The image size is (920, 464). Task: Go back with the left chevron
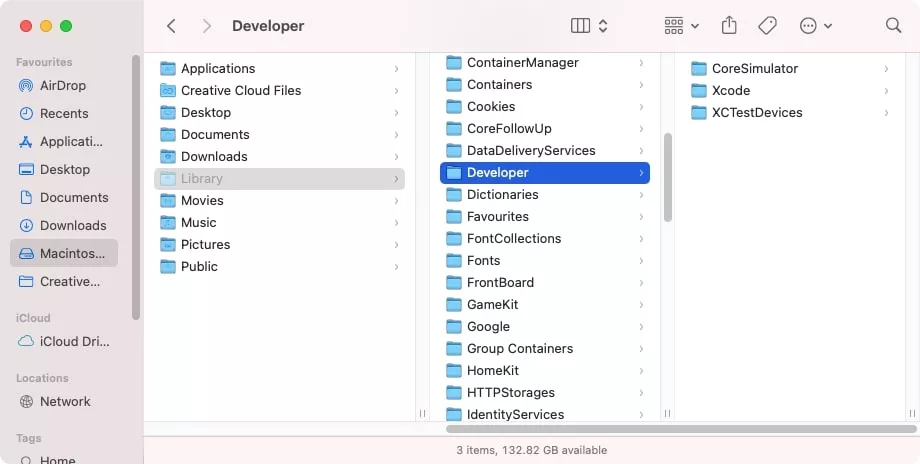point(171,26)
